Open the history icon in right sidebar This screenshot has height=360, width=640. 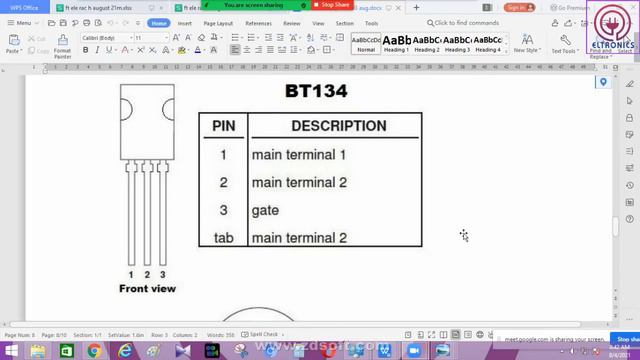pos(629,185)
